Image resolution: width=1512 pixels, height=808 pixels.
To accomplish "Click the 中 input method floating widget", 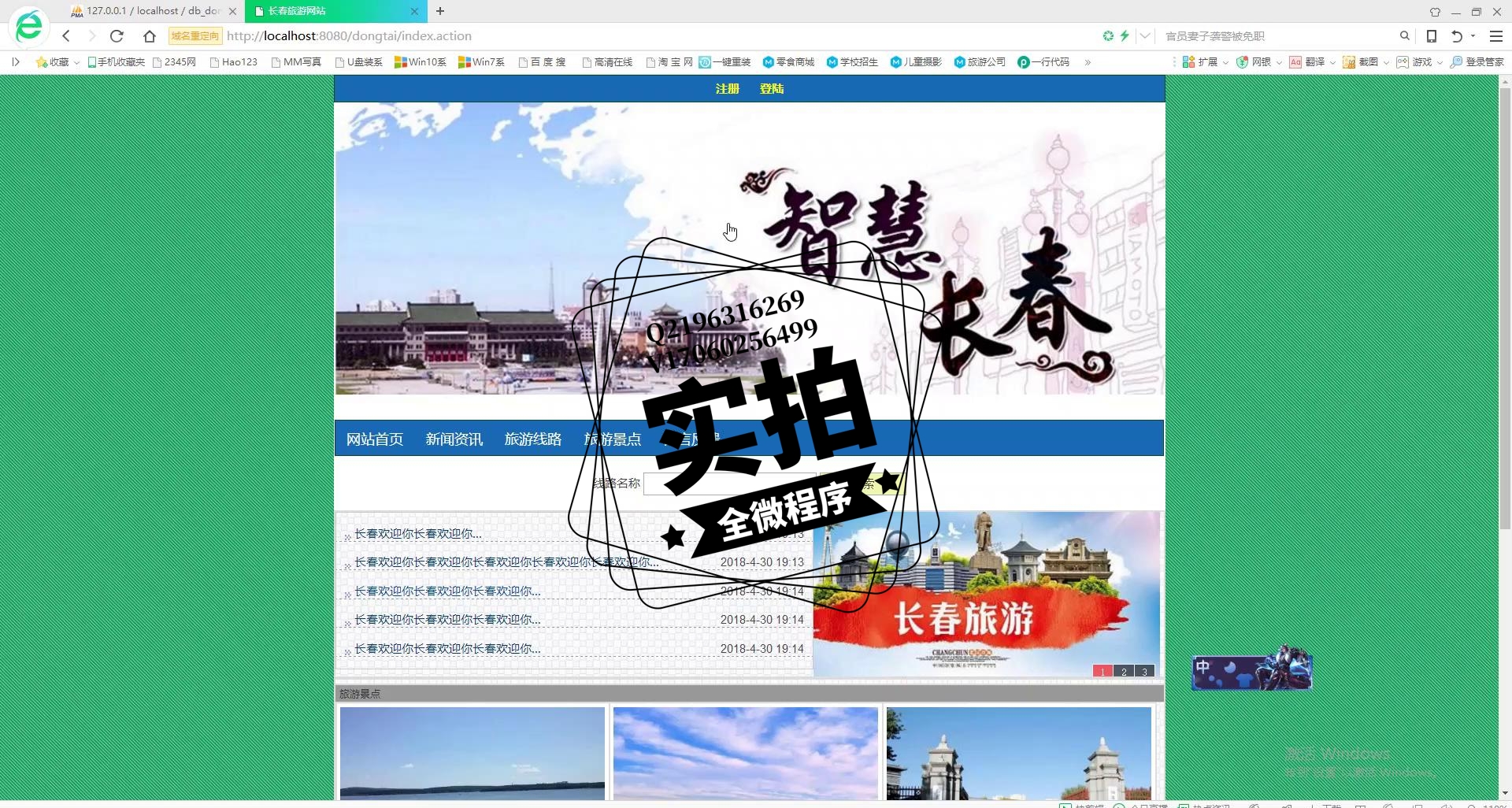I will 1252,669.
